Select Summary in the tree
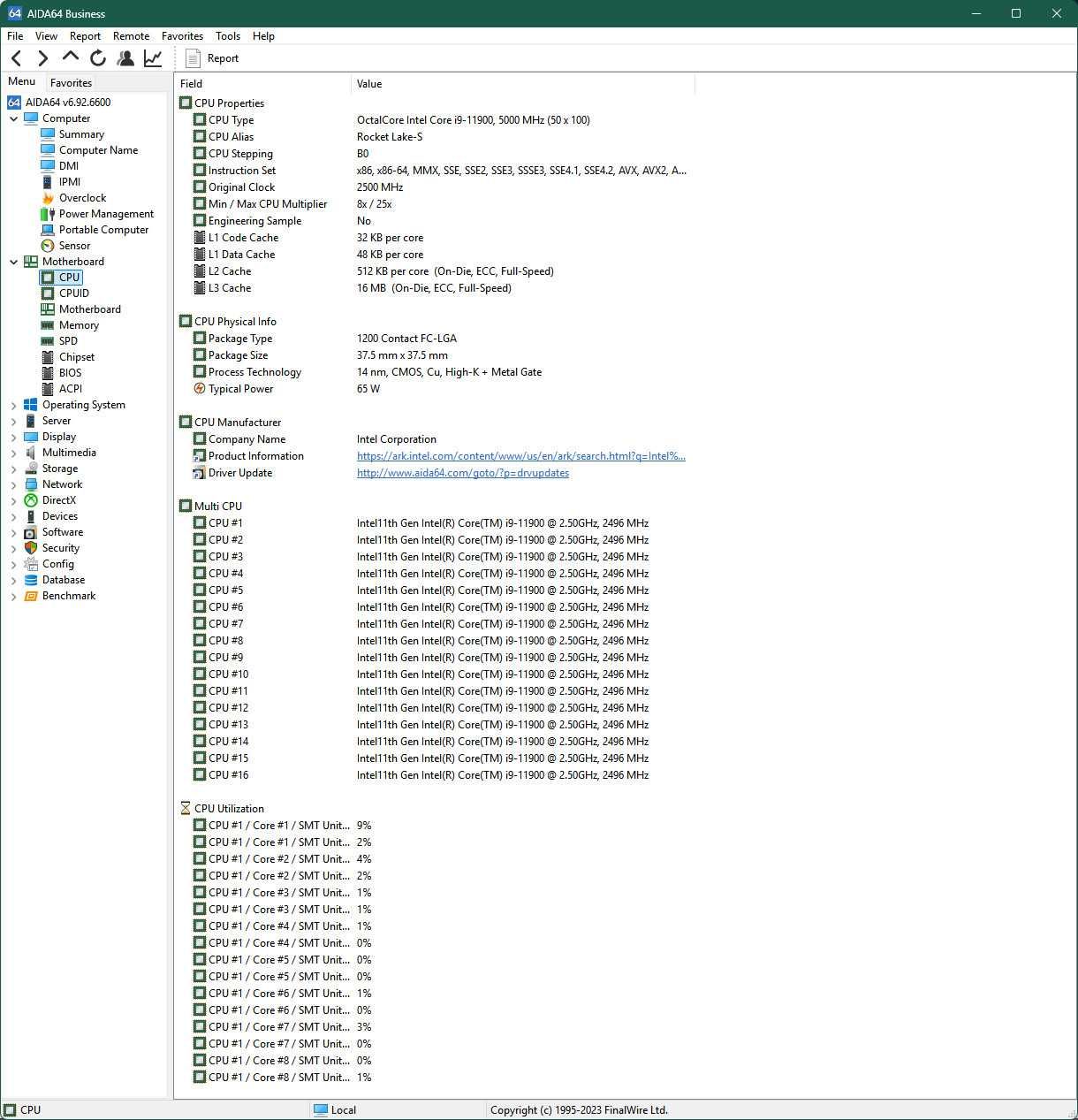 coord(81,134)
